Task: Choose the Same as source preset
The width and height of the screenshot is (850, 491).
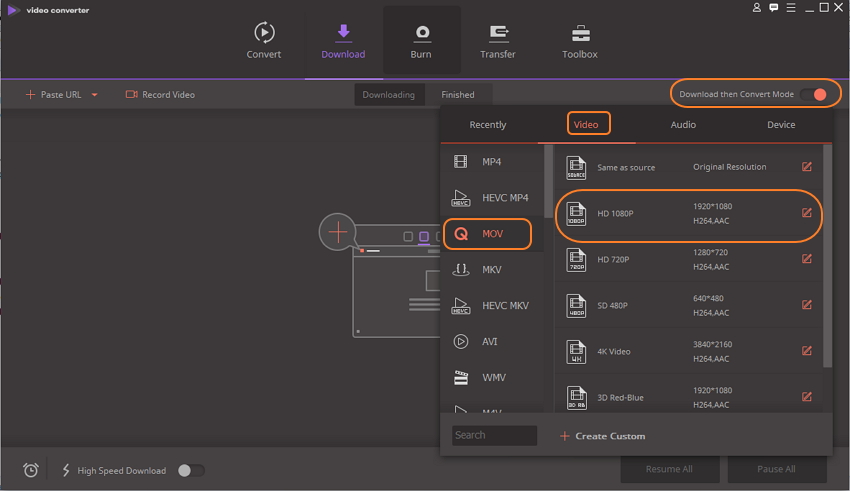Action: [x=688, y=167]
